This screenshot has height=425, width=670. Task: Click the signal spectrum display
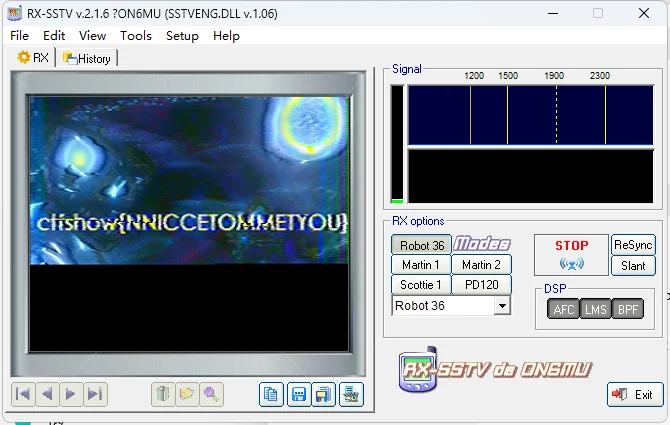pyautogui.click(x=530, y=115)
